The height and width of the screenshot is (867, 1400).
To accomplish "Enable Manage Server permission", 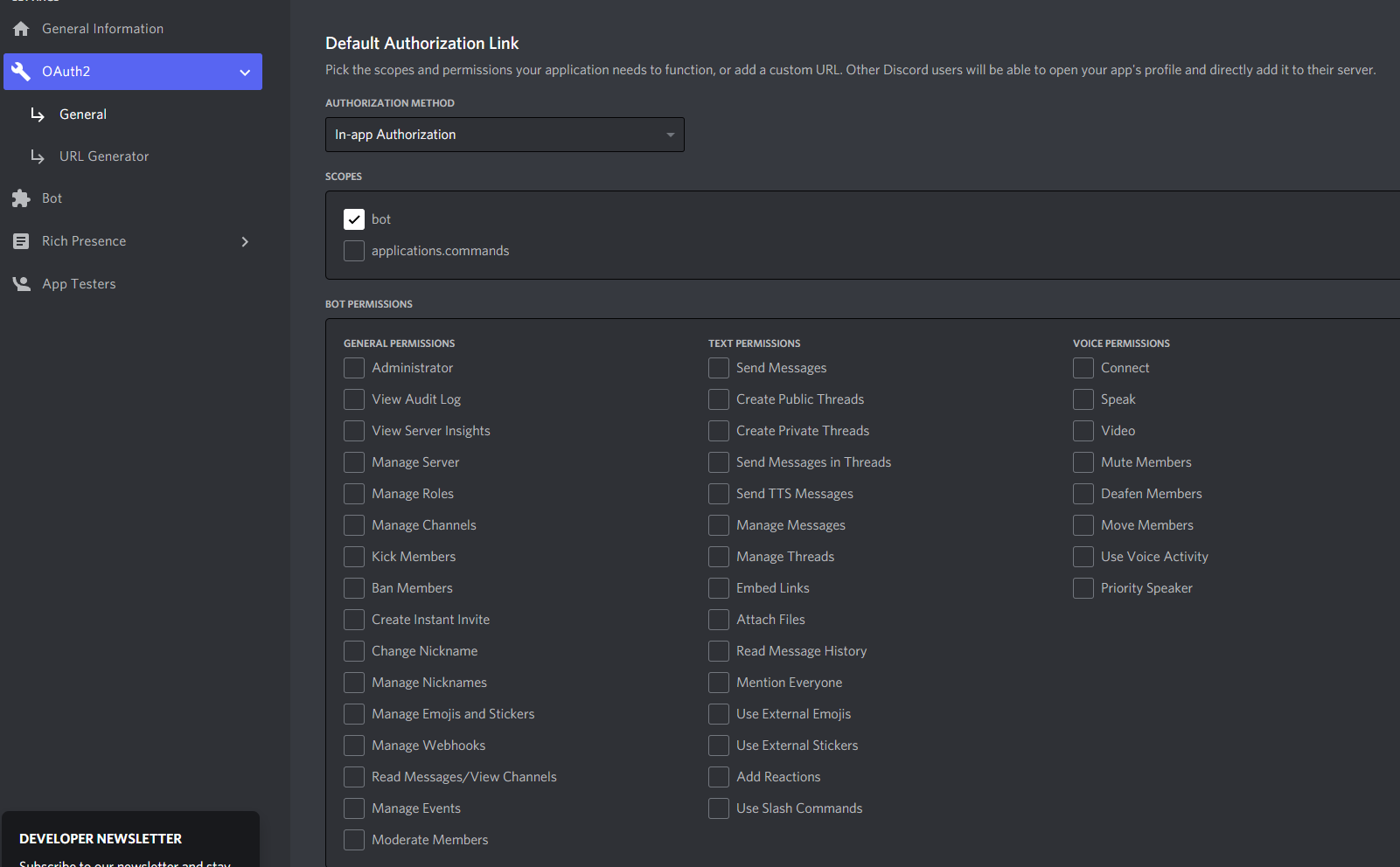I will point(354,462).
